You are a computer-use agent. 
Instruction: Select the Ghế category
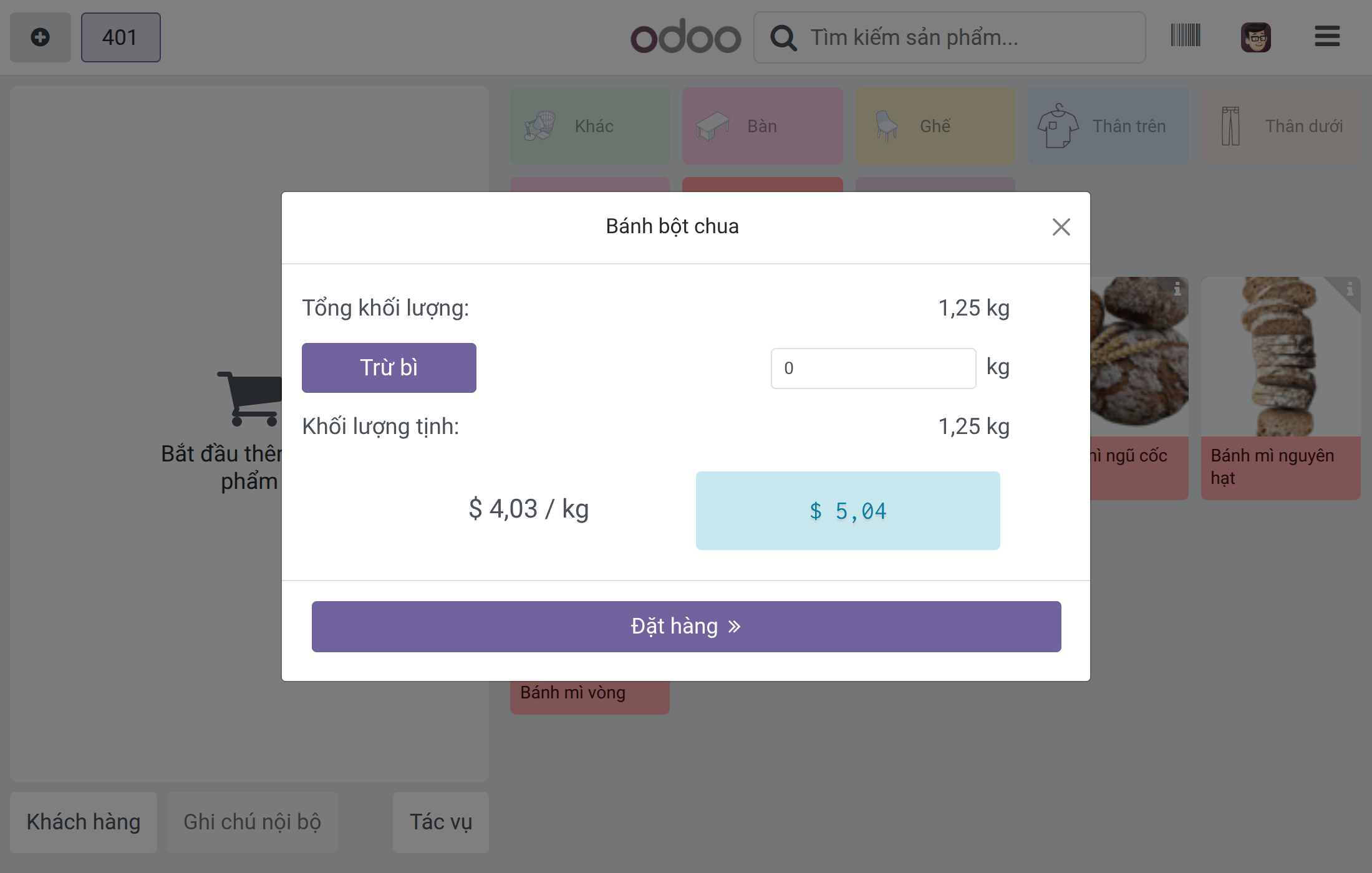click(x=935, y=126)
